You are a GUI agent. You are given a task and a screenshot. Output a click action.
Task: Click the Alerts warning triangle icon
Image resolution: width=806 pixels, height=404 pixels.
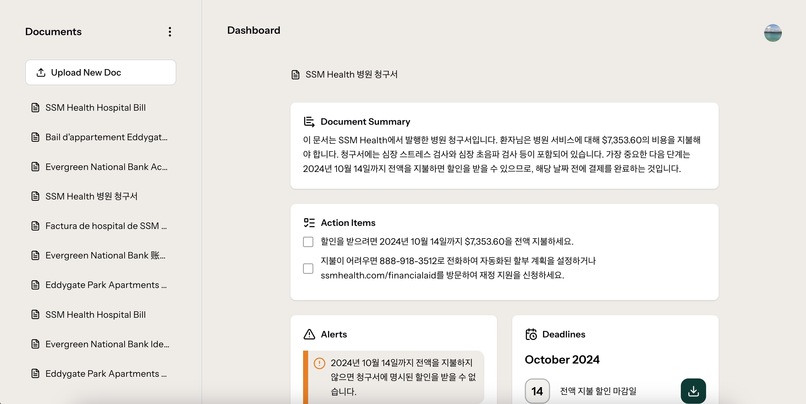click(309, 335)
